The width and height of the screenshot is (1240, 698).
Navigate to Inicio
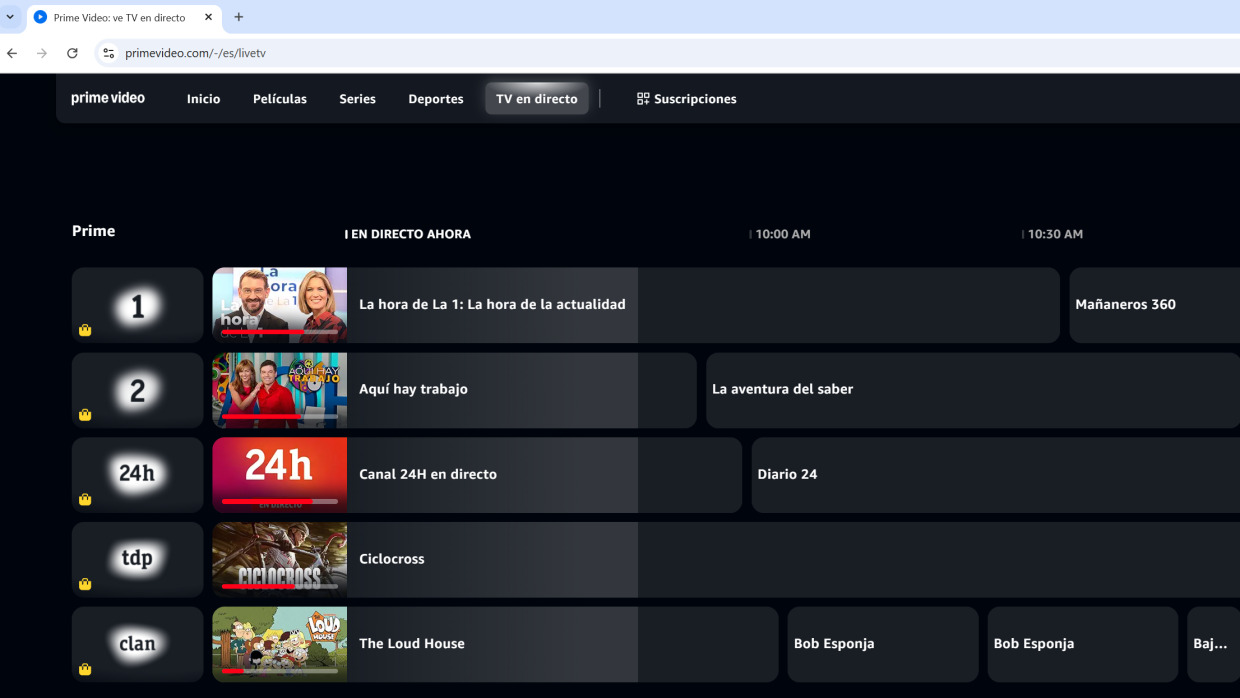point(203,99)
